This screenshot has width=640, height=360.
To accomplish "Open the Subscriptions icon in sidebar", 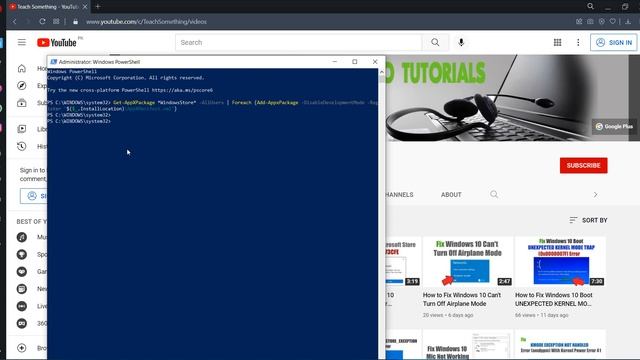I will [22, 103].
